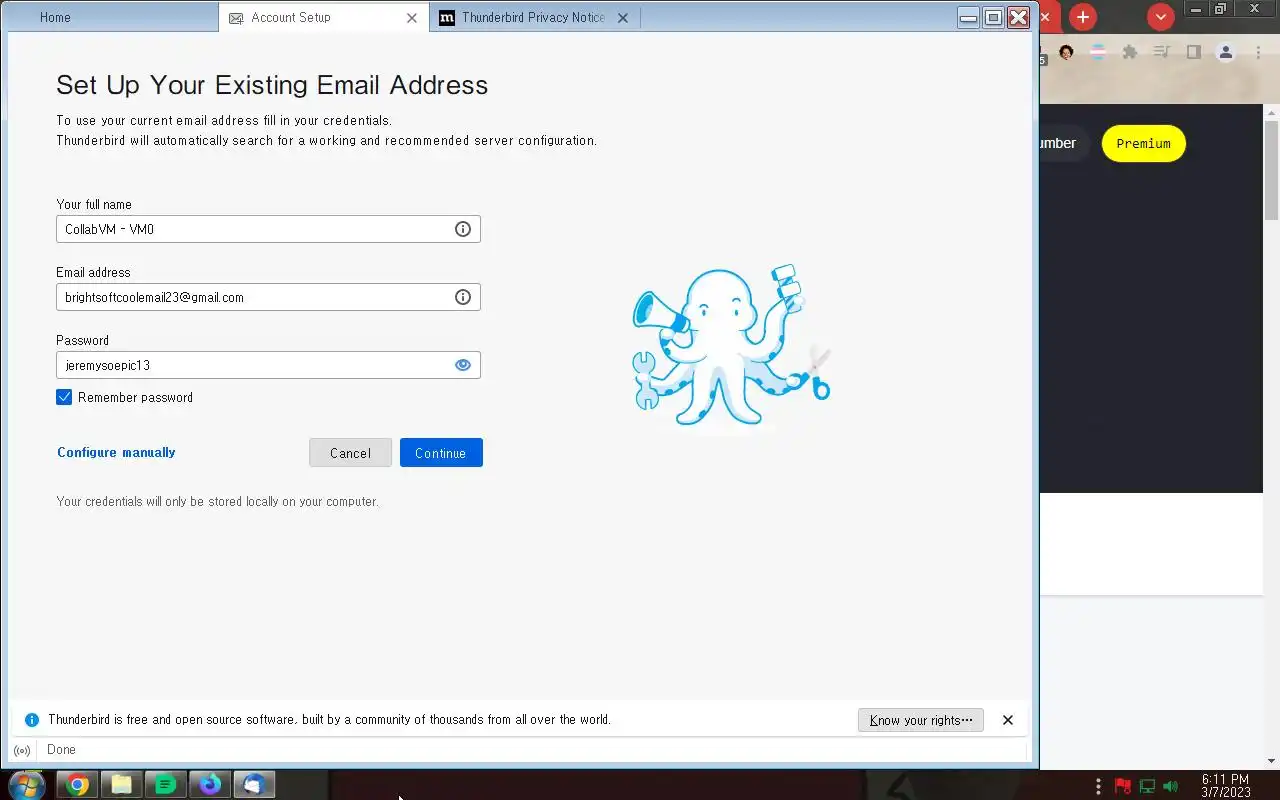Click the taskbar clock showing 6:11 PM

pyautogui.click(x=1225, y=786)
